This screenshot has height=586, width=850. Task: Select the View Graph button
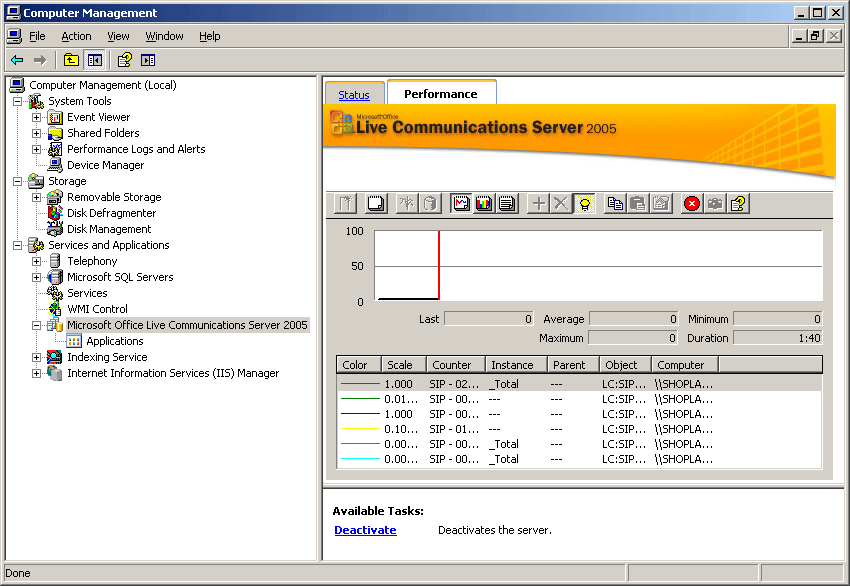tap(461, 204)
